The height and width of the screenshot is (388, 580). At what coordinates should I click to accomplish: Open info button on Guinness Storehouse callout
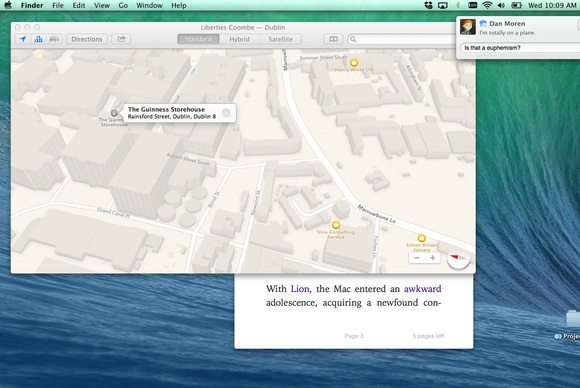(226, 113)
